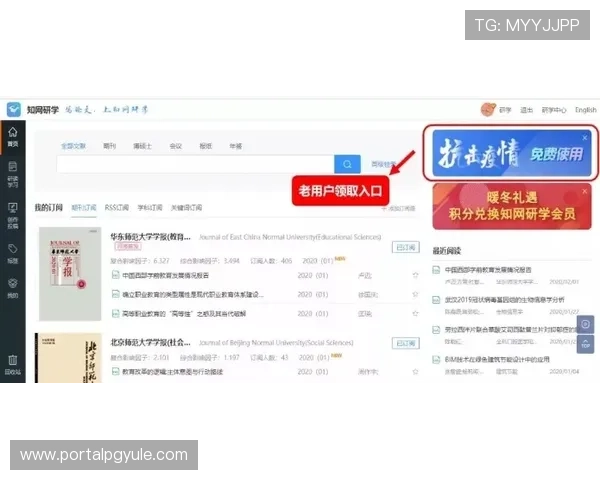Switch to the 期刊订阅 tab
600x480 pixels.
pos(84,207)
